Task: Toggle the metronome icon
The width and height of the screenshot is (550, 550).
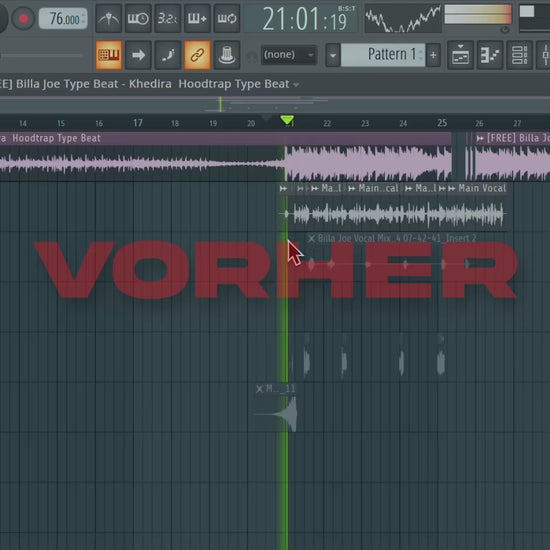Action: (x=108, y=18)
